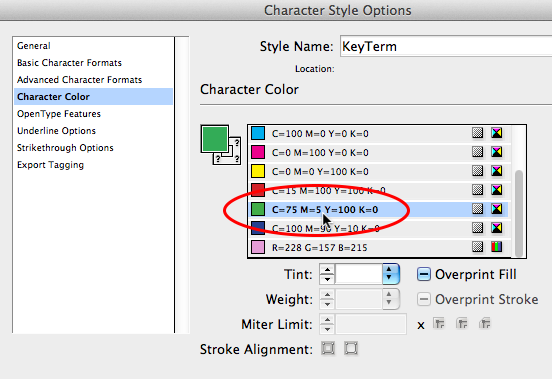Select Character Color category
Screen dimensions: 552x379
93,97
